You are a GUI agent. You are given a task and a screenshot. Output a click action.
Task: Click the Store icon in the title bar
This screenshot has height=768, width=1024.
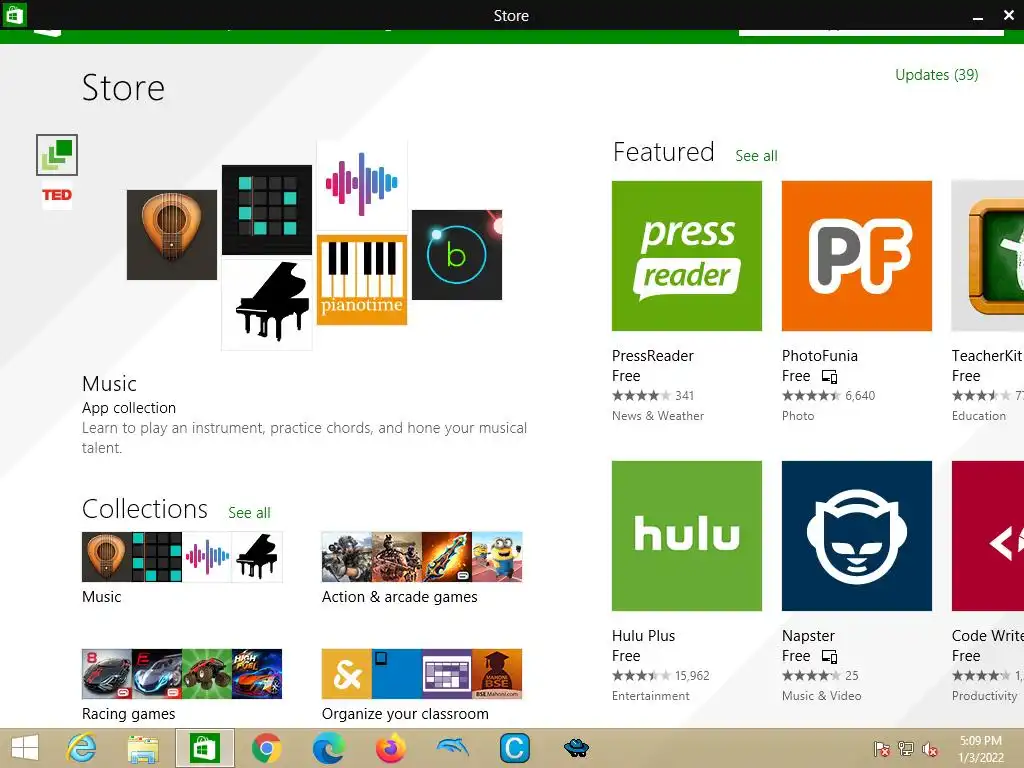pos(14,14)
